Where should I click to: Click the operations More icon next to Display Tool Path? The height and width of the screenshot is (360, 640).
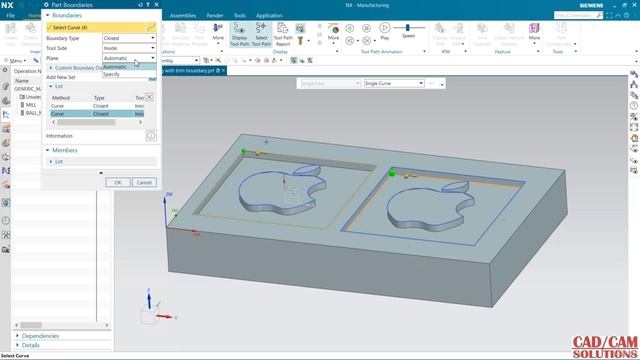click(x=218, y=32)
